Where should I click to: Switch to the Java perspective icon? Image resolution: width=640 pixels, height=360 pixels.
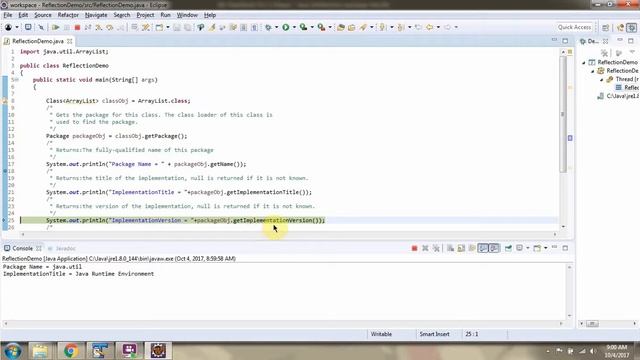tap(621, 27)
